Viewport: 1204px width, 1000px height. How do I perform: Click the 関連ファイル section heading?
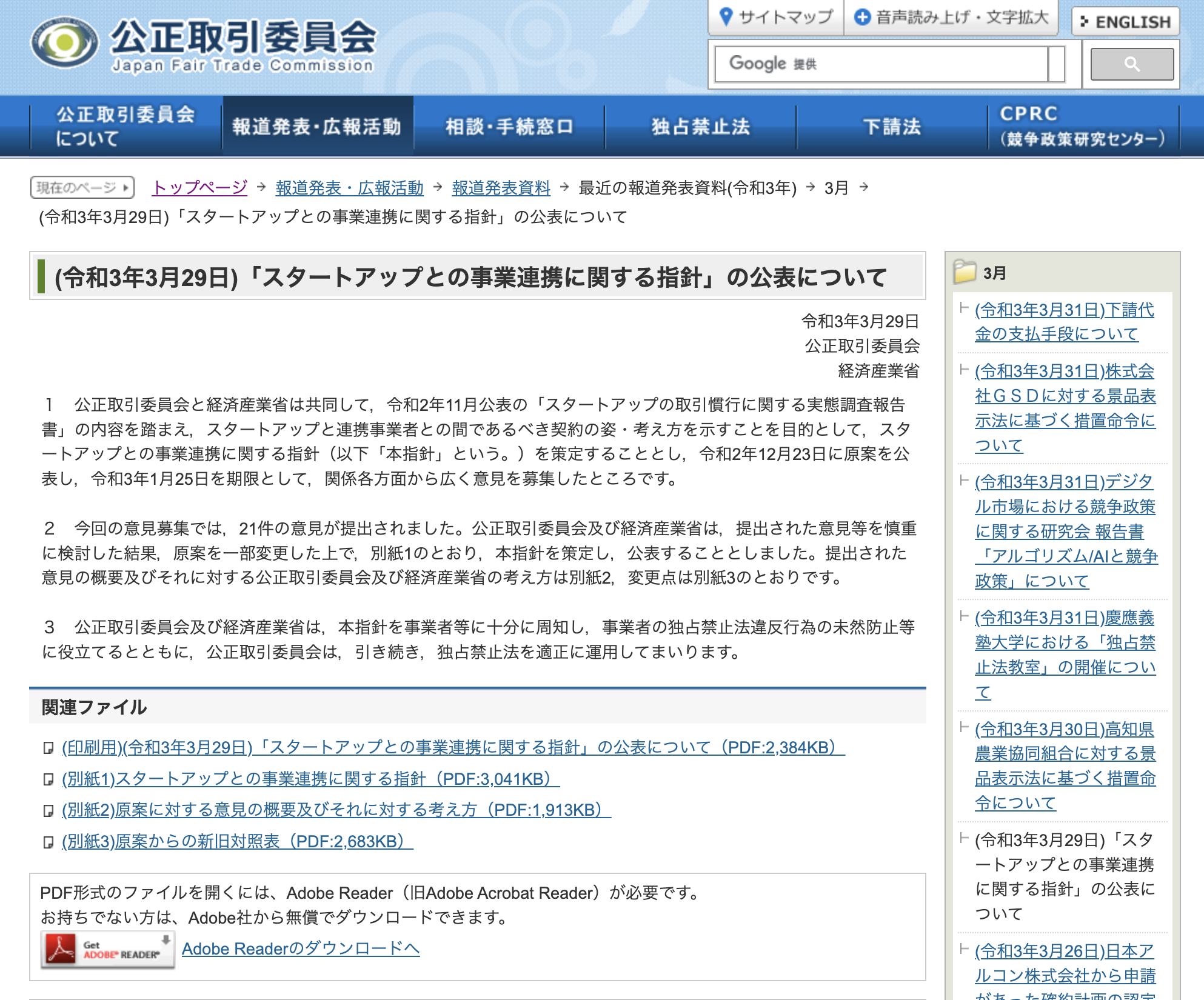(94, 707)
